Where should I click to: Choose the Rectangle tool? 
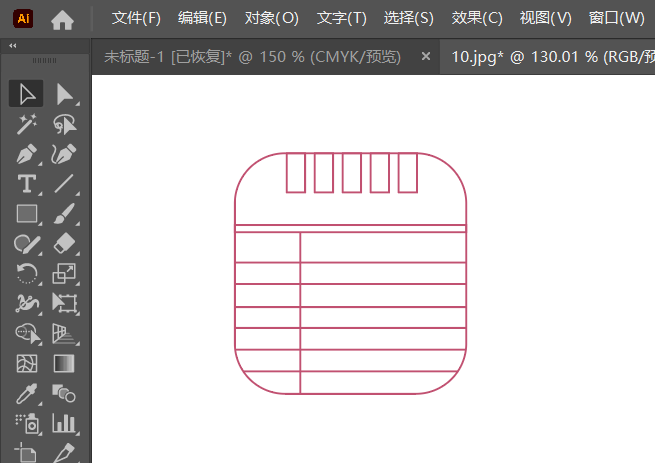27,214
